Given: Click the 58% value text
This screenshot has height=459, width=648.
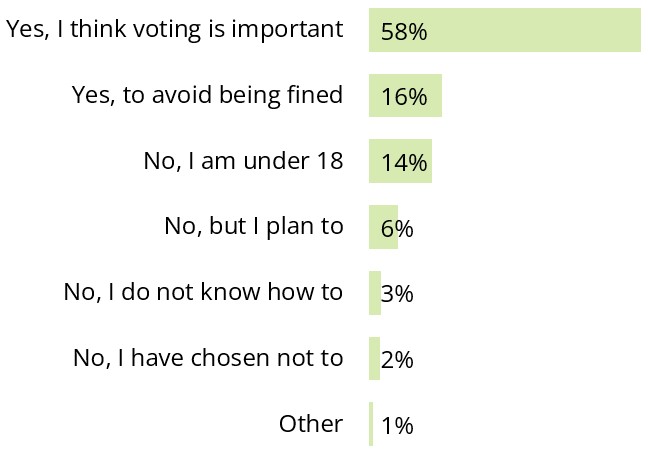Looking at the screenshot, I should tap(404, 32).
